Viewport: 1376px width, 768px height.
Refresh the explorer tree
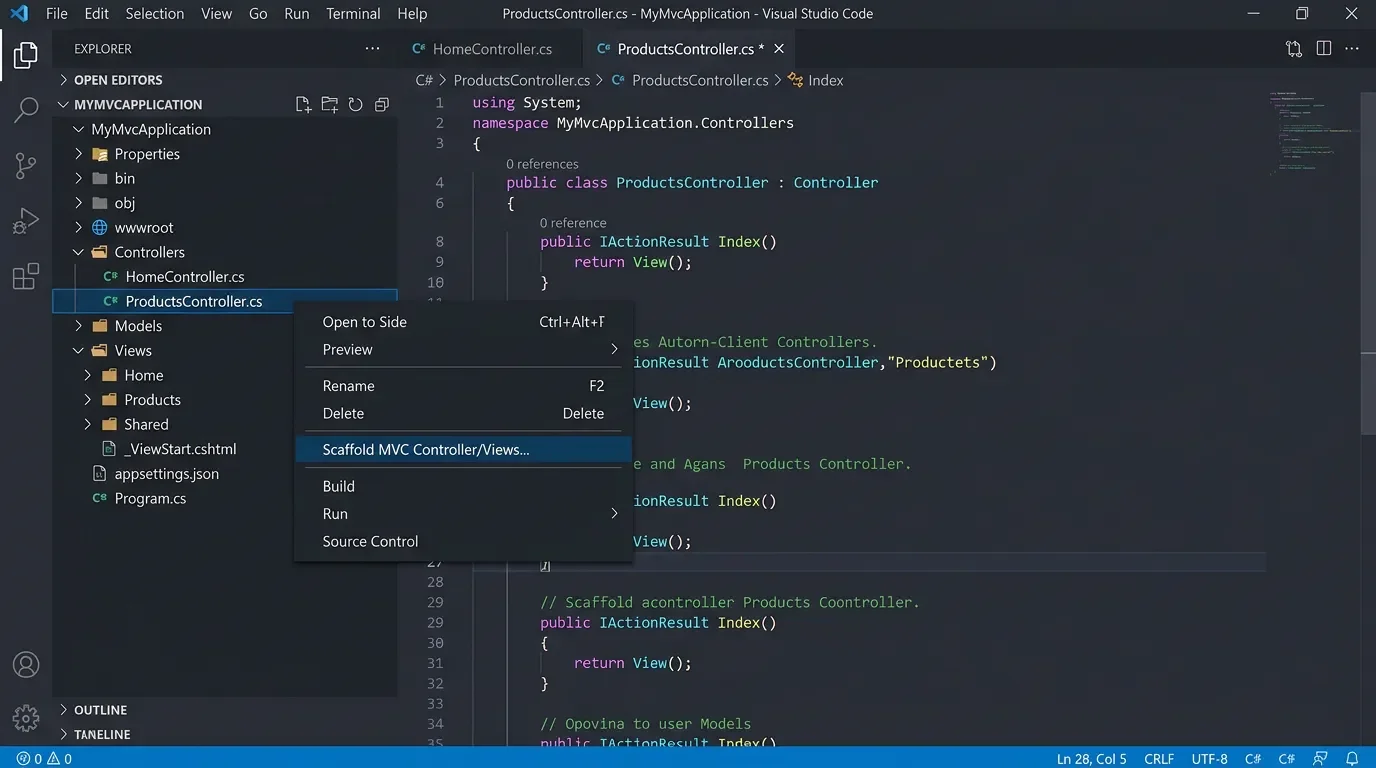355,104
